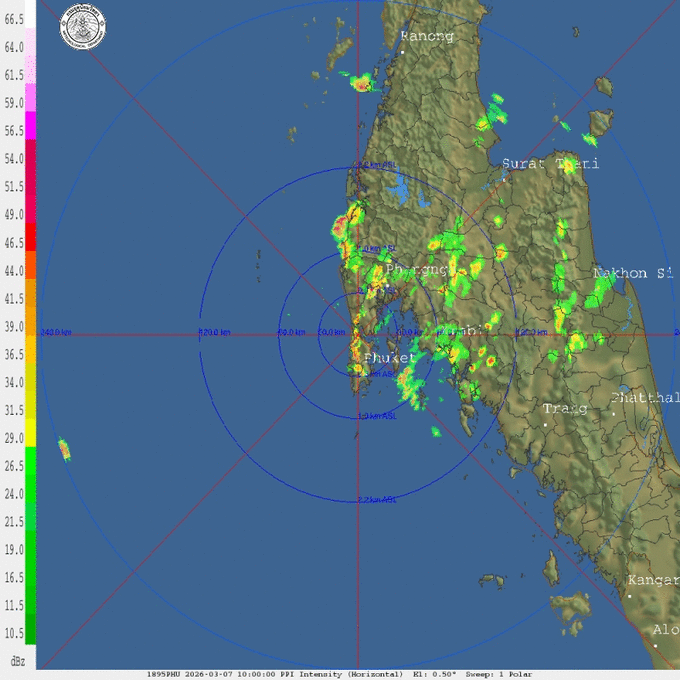This screenshot has height=680, width=680.
Task: Select the Nakhon Si map label
Action: pyautogui.click(x=633, y=273)
